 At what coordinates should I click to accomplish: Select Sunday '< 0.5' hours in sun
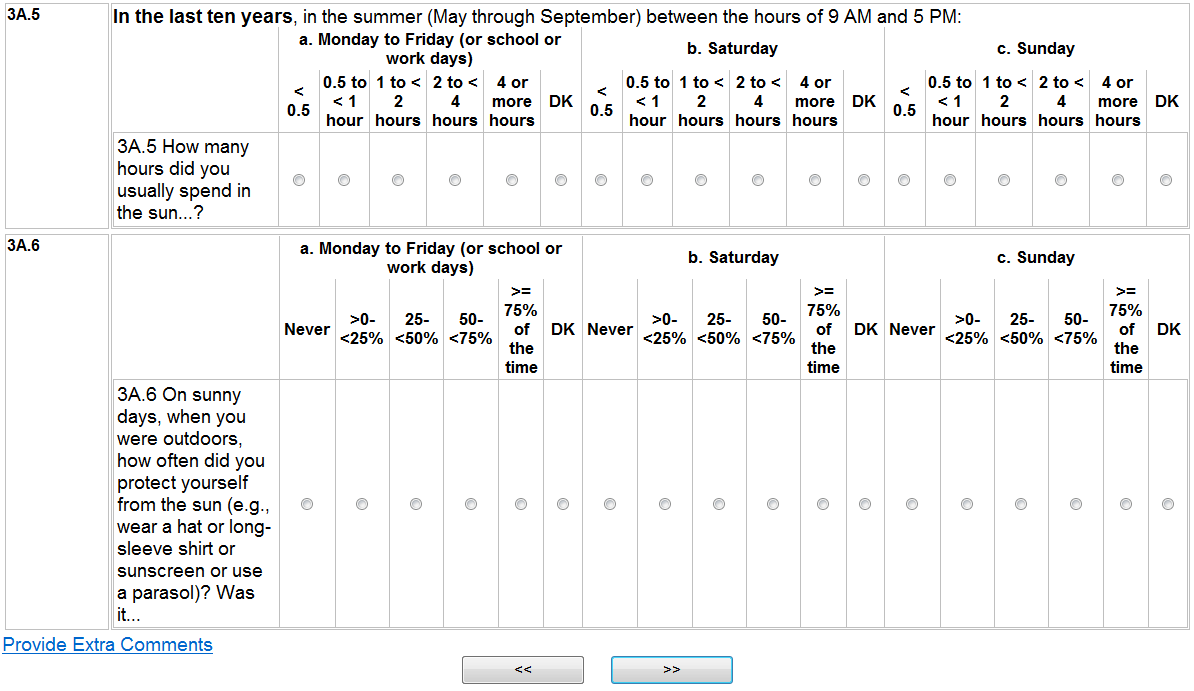point(904,180)
